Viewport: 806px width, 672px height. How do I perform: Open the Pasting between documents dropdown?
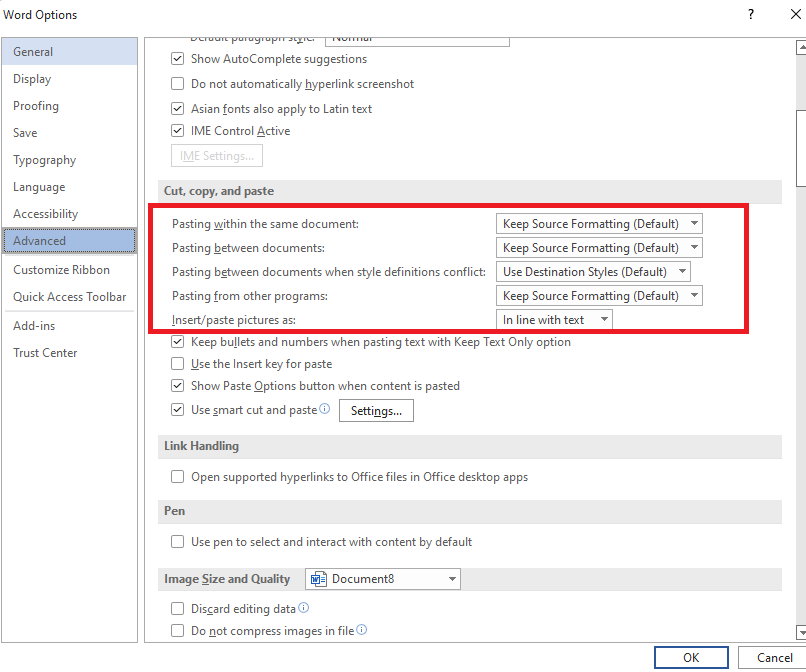click(x=695, y=247)
